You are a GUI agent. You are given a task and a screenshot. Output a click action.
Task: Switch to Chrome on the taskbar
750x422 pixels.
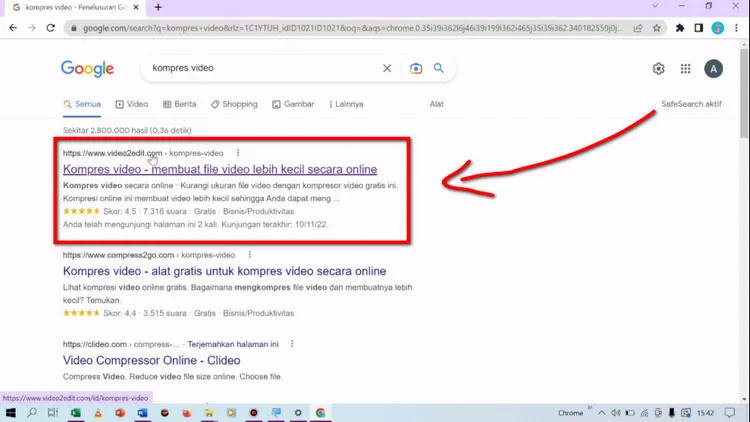pos(320,413)
